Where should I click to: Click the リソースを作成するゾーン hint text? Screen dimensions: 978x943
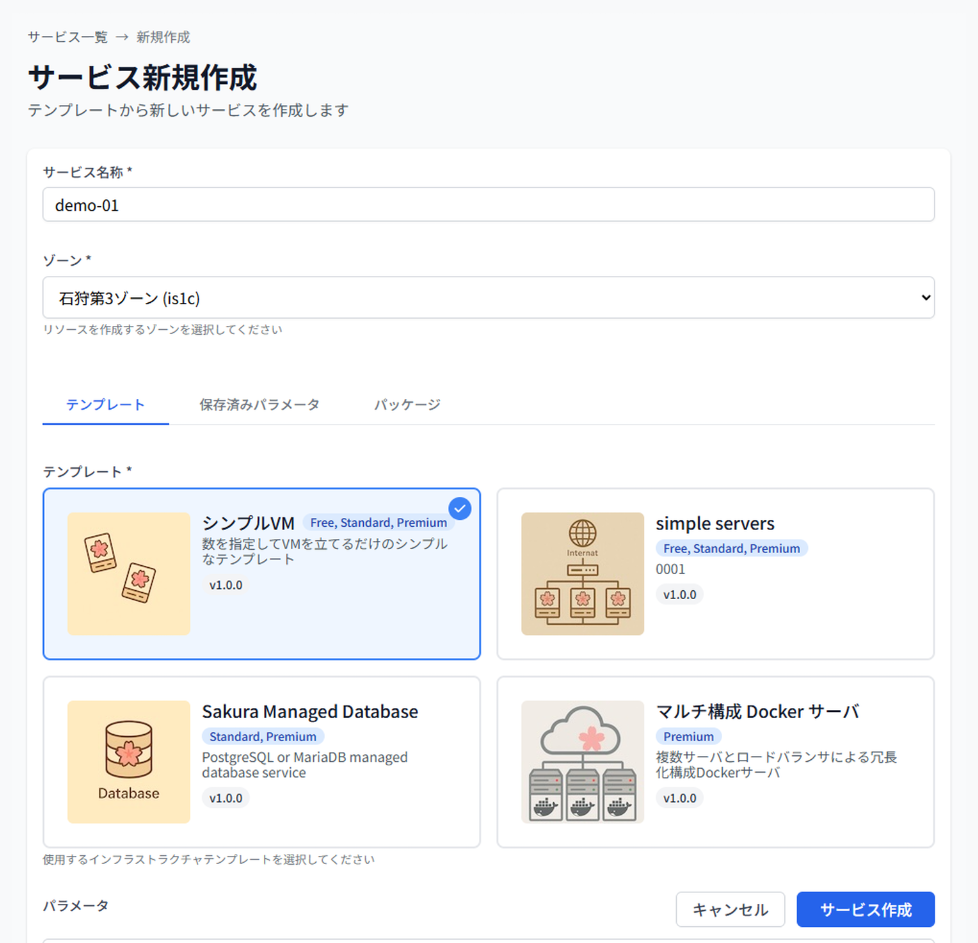tap(162, 329)
